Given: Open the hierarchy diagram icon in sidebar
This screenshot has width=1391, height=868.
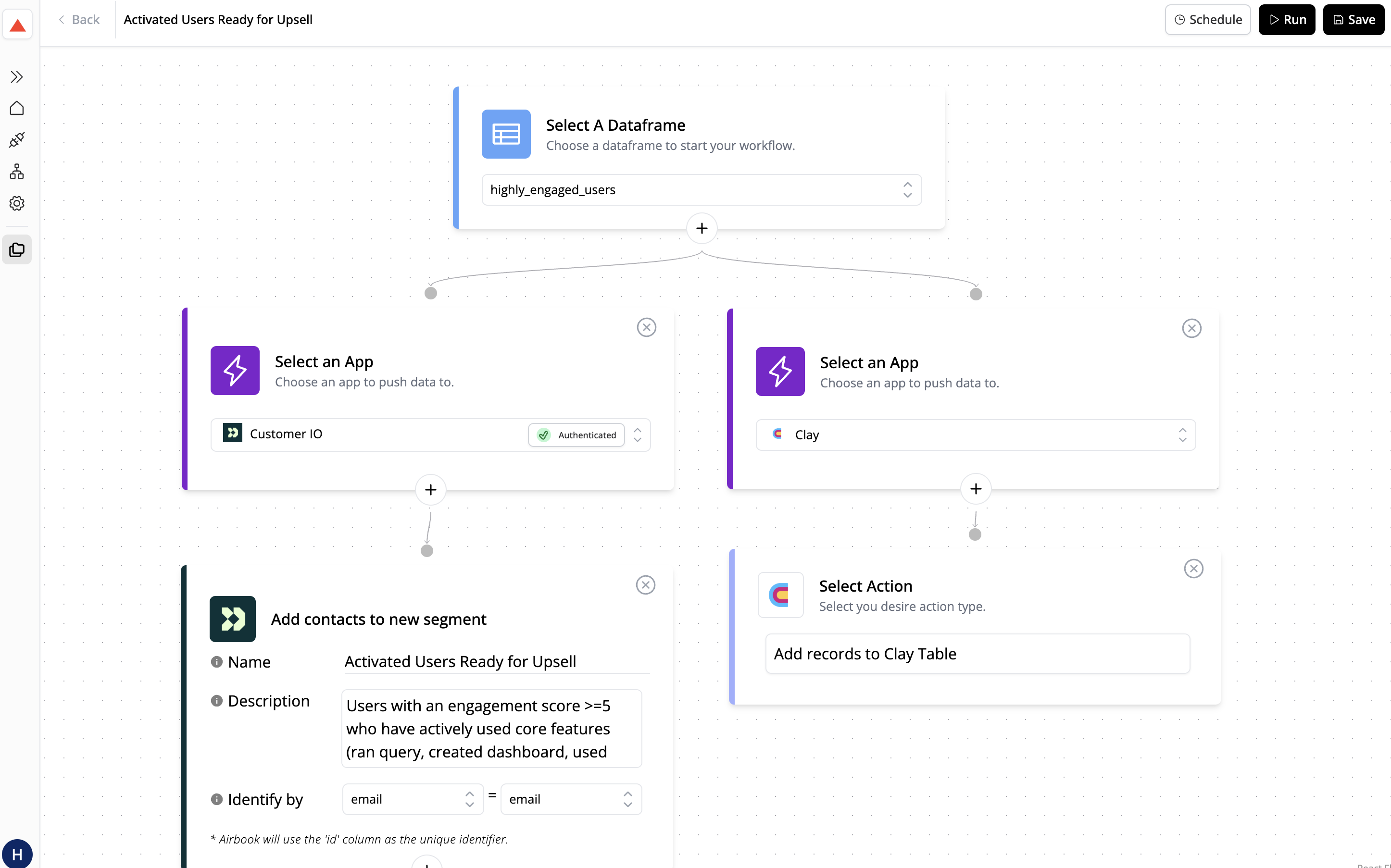Looking at the screenshot, I should tap(17, 171).
